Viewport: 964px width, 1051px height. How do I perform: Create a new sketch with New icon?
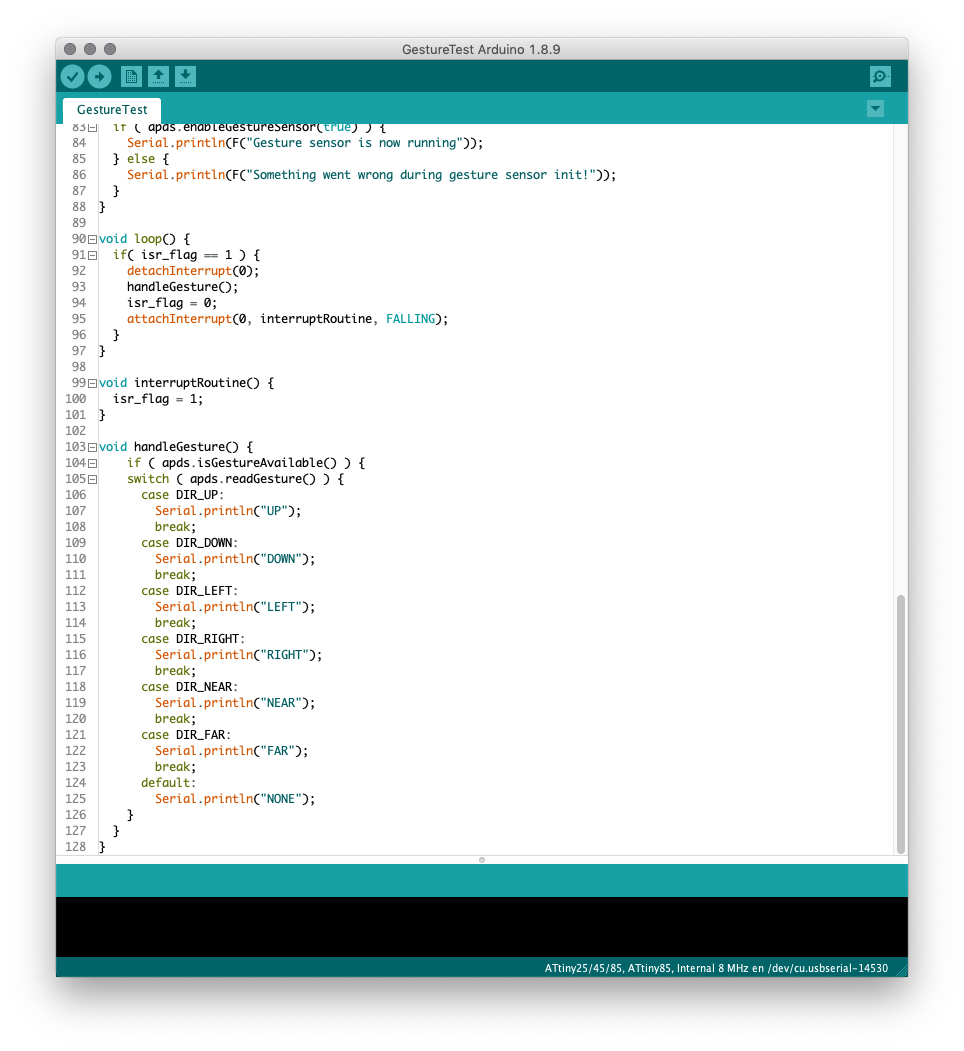(x=131, y=76)
